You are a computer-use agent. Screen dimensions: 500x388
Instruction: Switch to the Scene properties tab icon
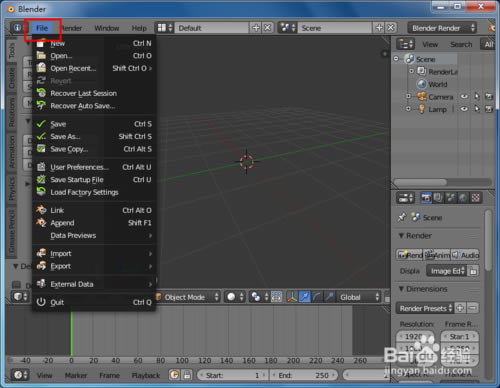coord(451,198)
